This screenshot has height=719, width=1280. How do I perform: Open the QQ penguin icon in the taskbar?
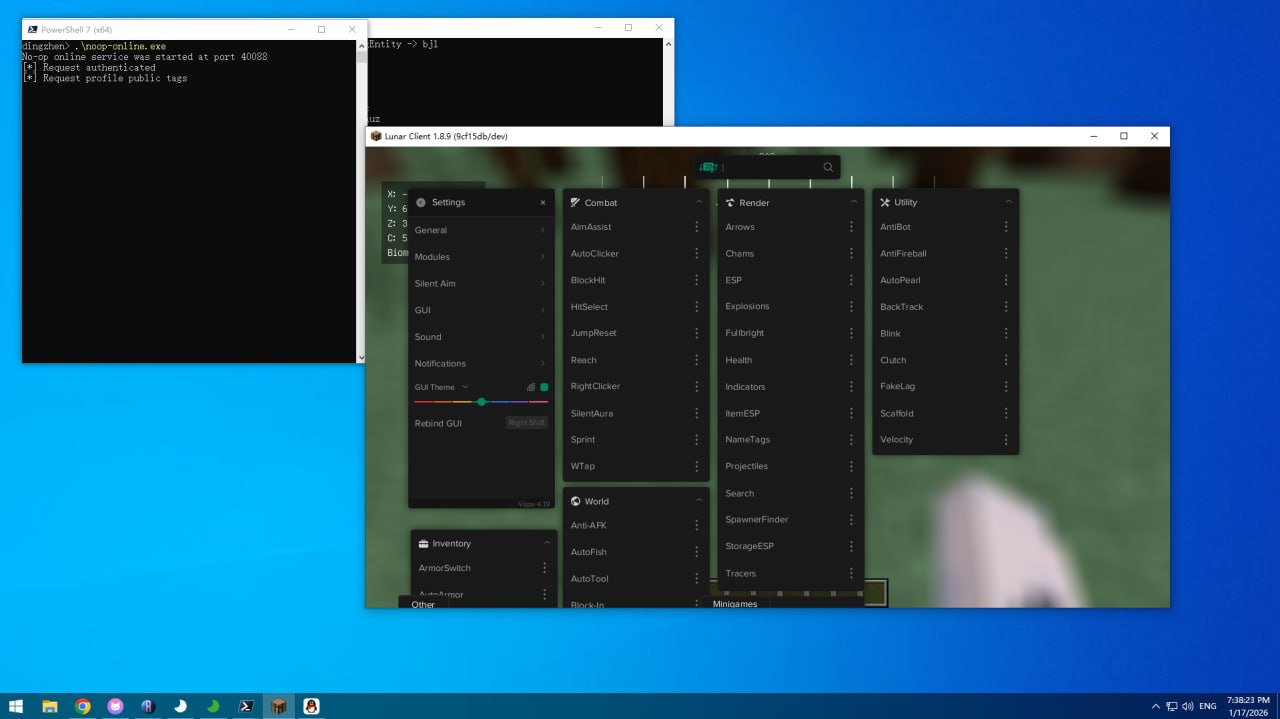tap(311, 706)
